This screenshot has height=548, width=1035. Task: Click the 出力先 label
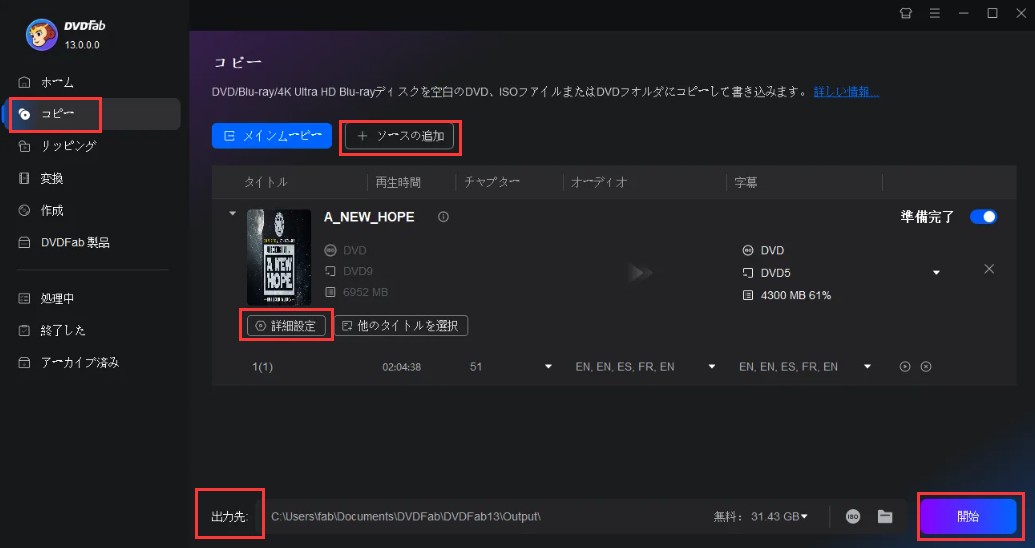[x=229, y=516]
